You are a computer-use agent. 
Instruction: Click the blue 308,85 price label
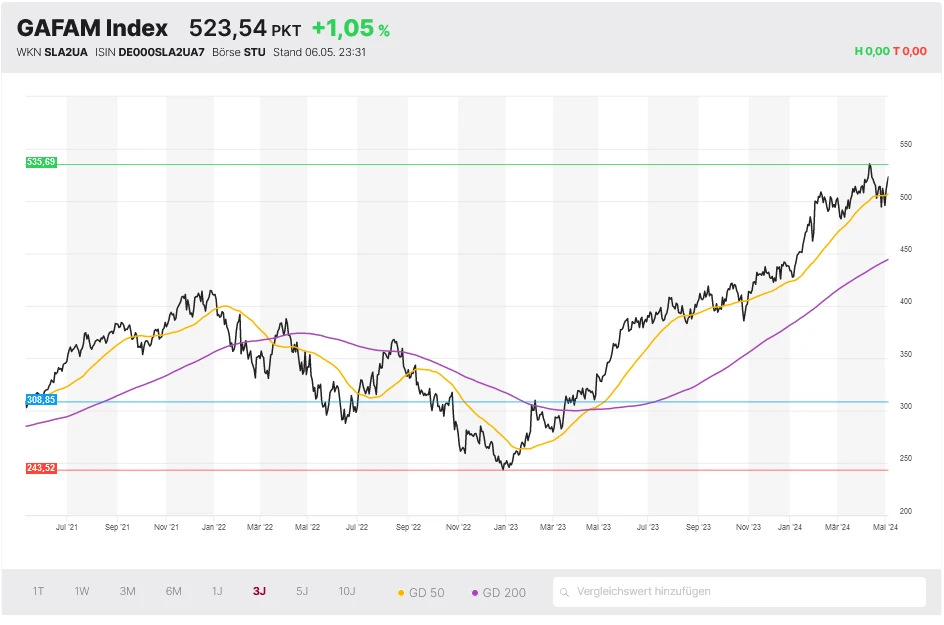pyautogui.click(x=41, y=400)
